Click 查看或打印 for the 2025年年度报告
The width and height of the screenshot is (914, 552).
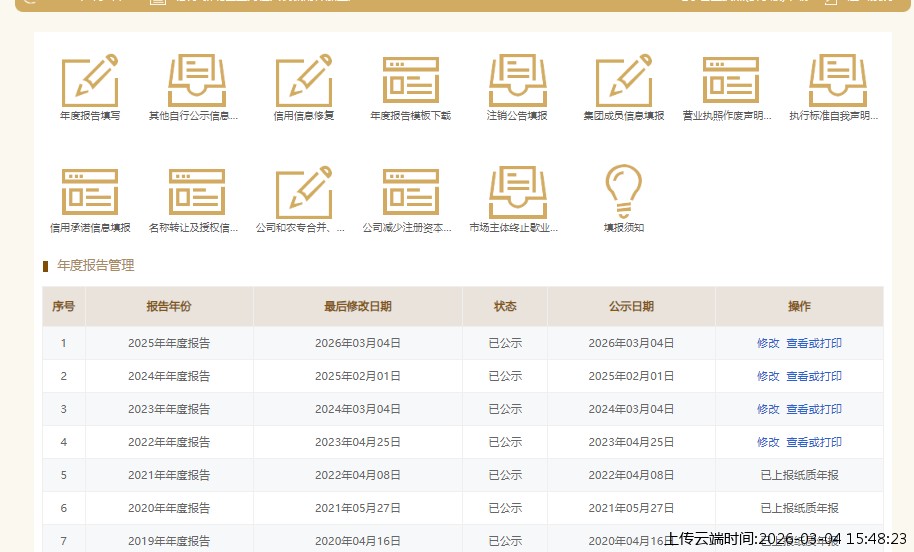pos(814,343)
